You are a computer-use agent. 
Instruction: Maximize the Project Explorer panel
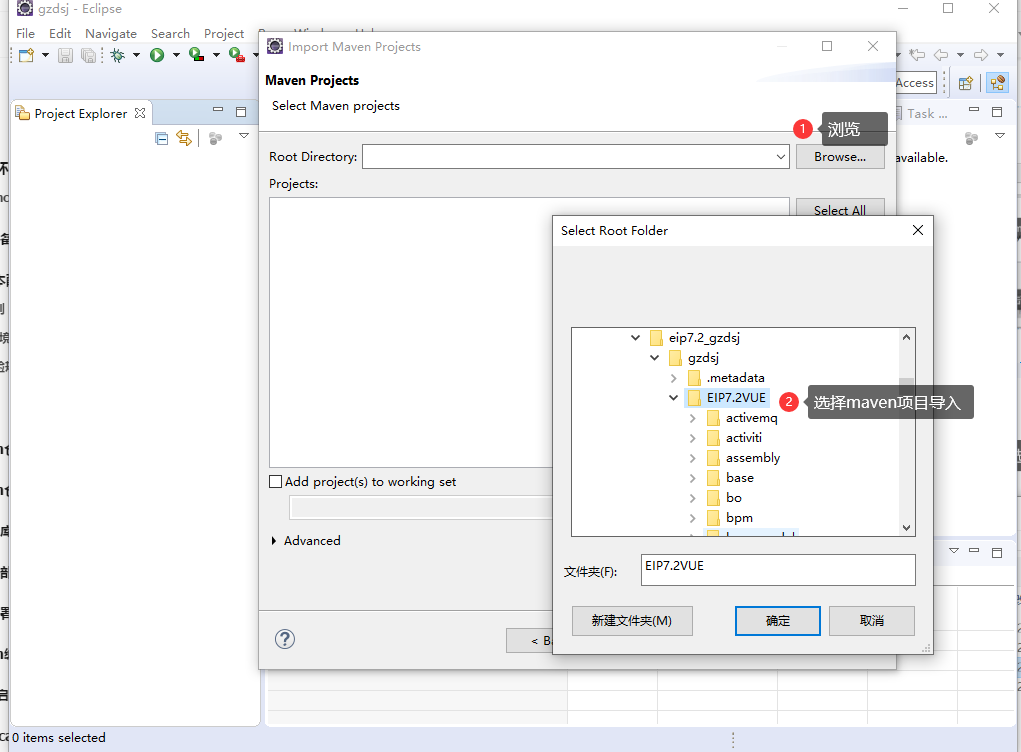tap(241, 111)
